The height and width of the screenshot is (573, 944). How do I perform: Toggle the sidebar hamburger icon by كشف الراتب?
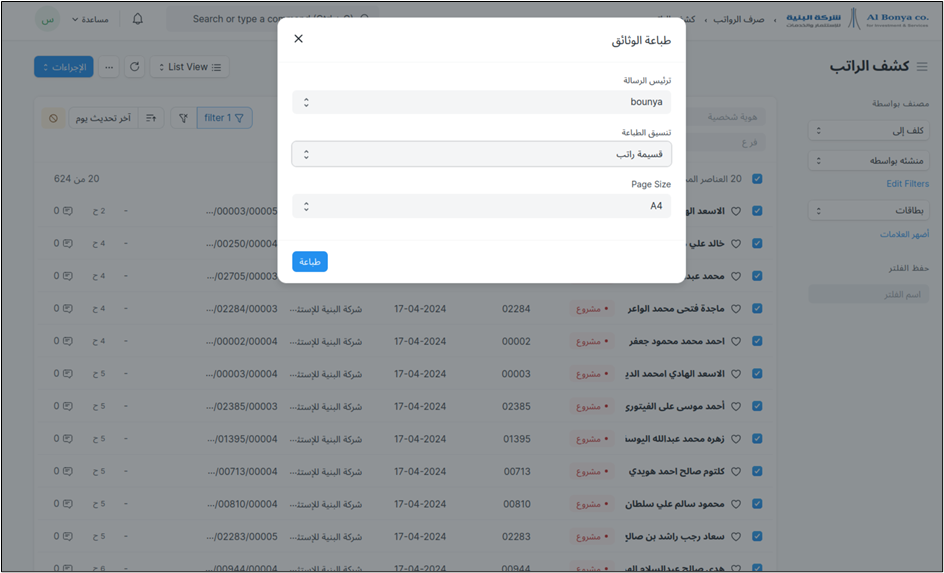pyautogui.click(x=922, y=67)
